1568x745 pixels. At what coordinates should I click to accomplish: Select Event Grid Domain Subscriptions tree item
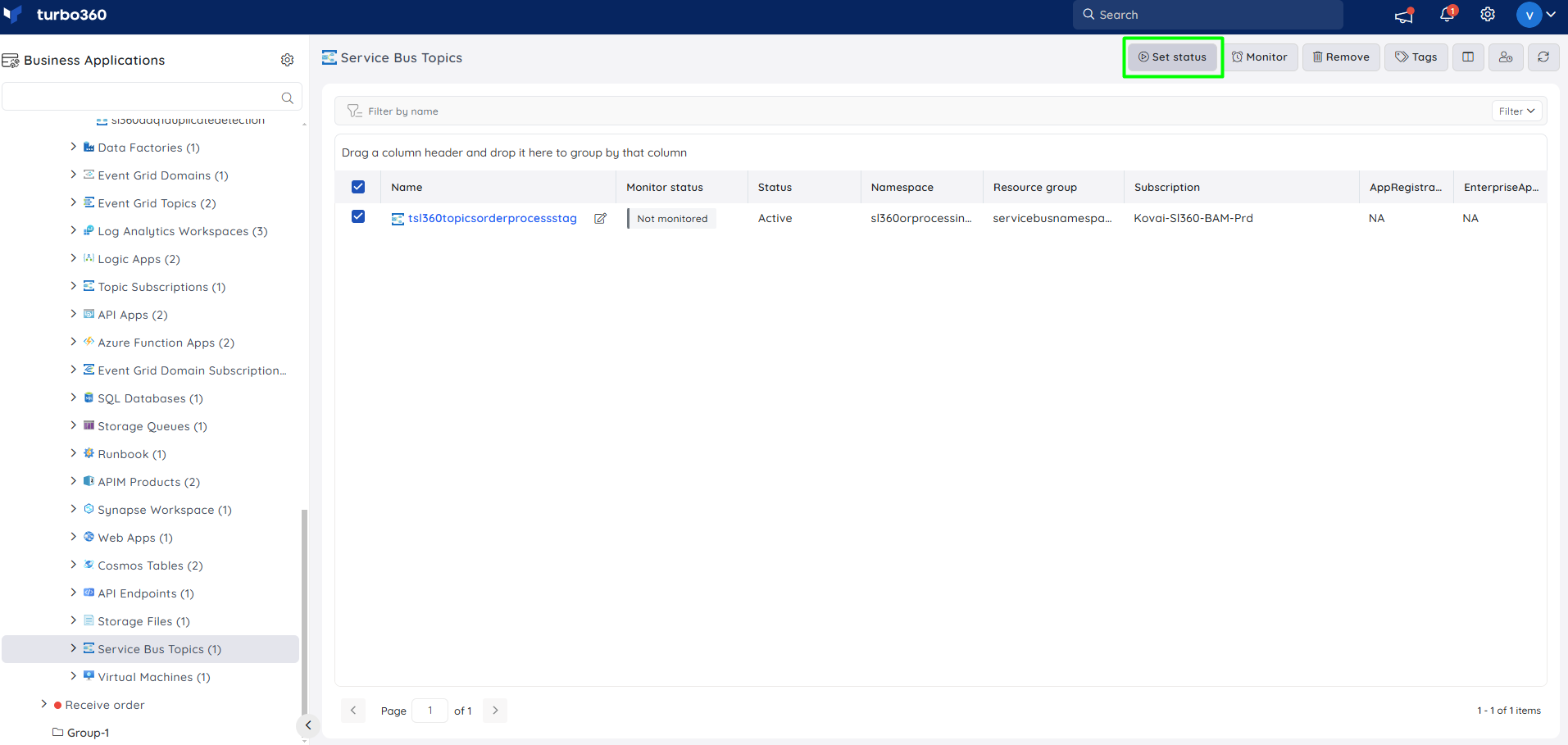tap(192, 370)
